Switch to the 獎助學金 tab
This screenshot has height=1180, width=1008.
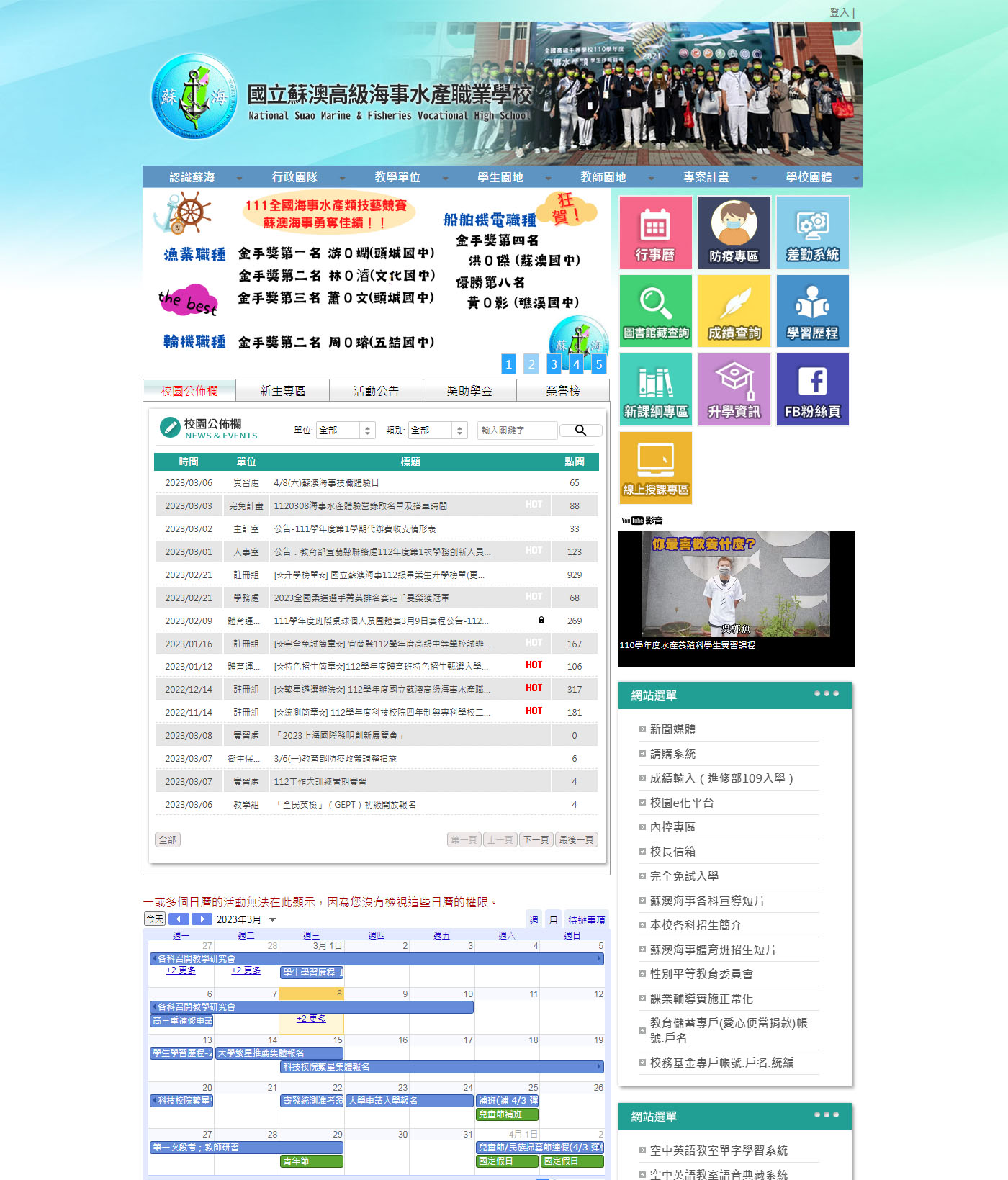pyautogui.click(x=469, y=391)
